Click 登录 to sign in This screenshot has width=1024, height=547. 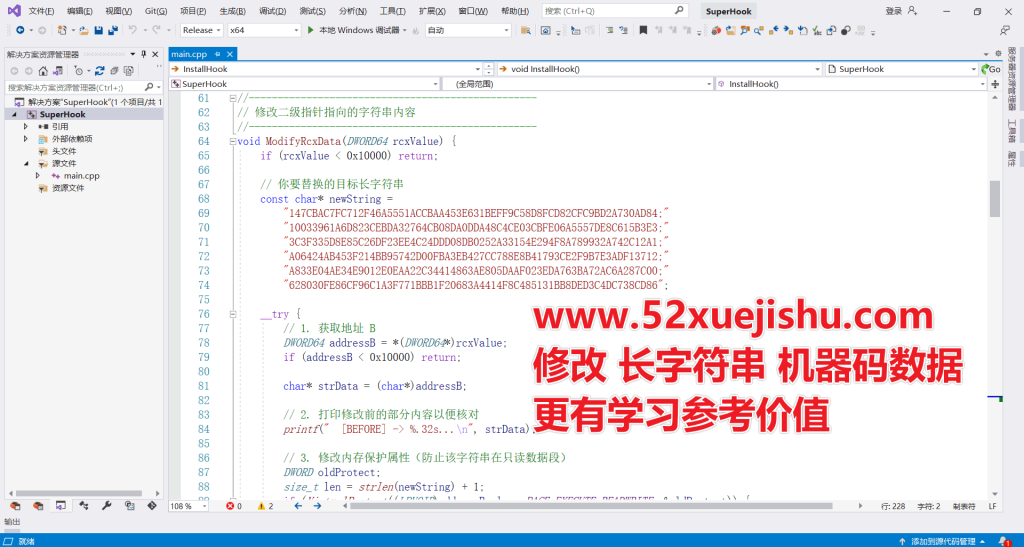click(x=893, y=11)
